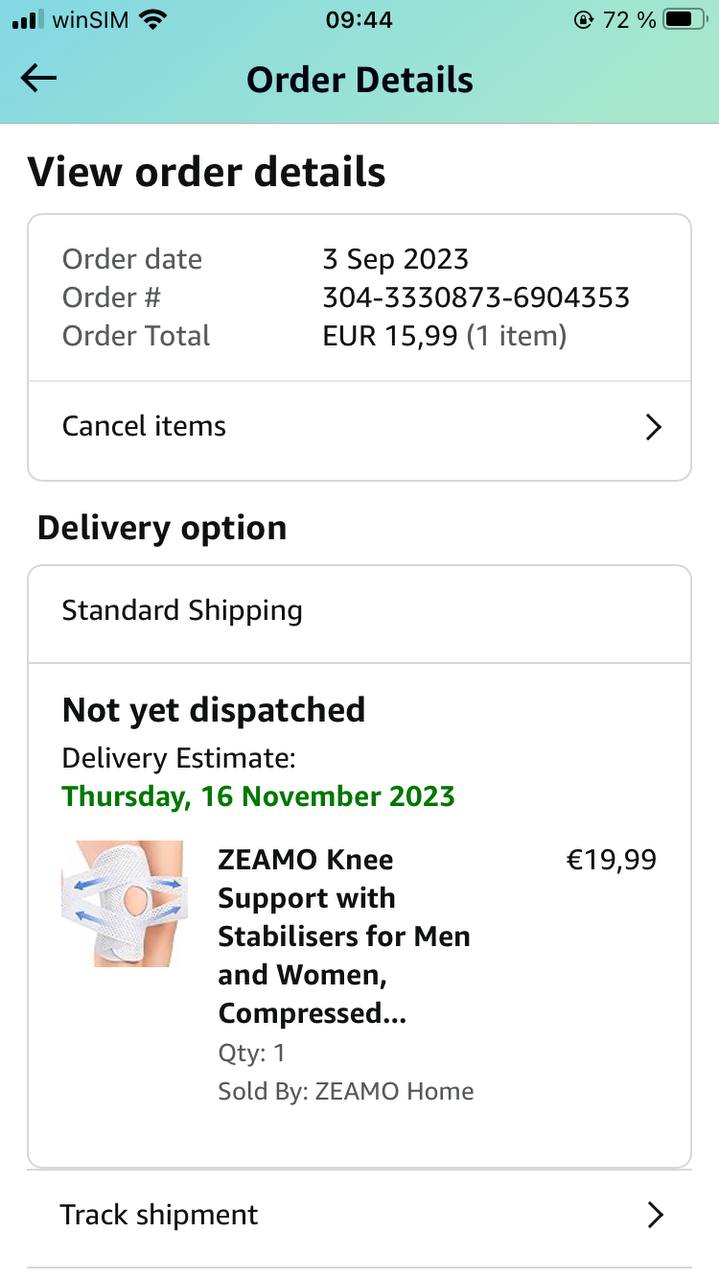Tap the ZEAMO Home seller name
This screenshot has width=719, height=1280.
(394, 1091)
